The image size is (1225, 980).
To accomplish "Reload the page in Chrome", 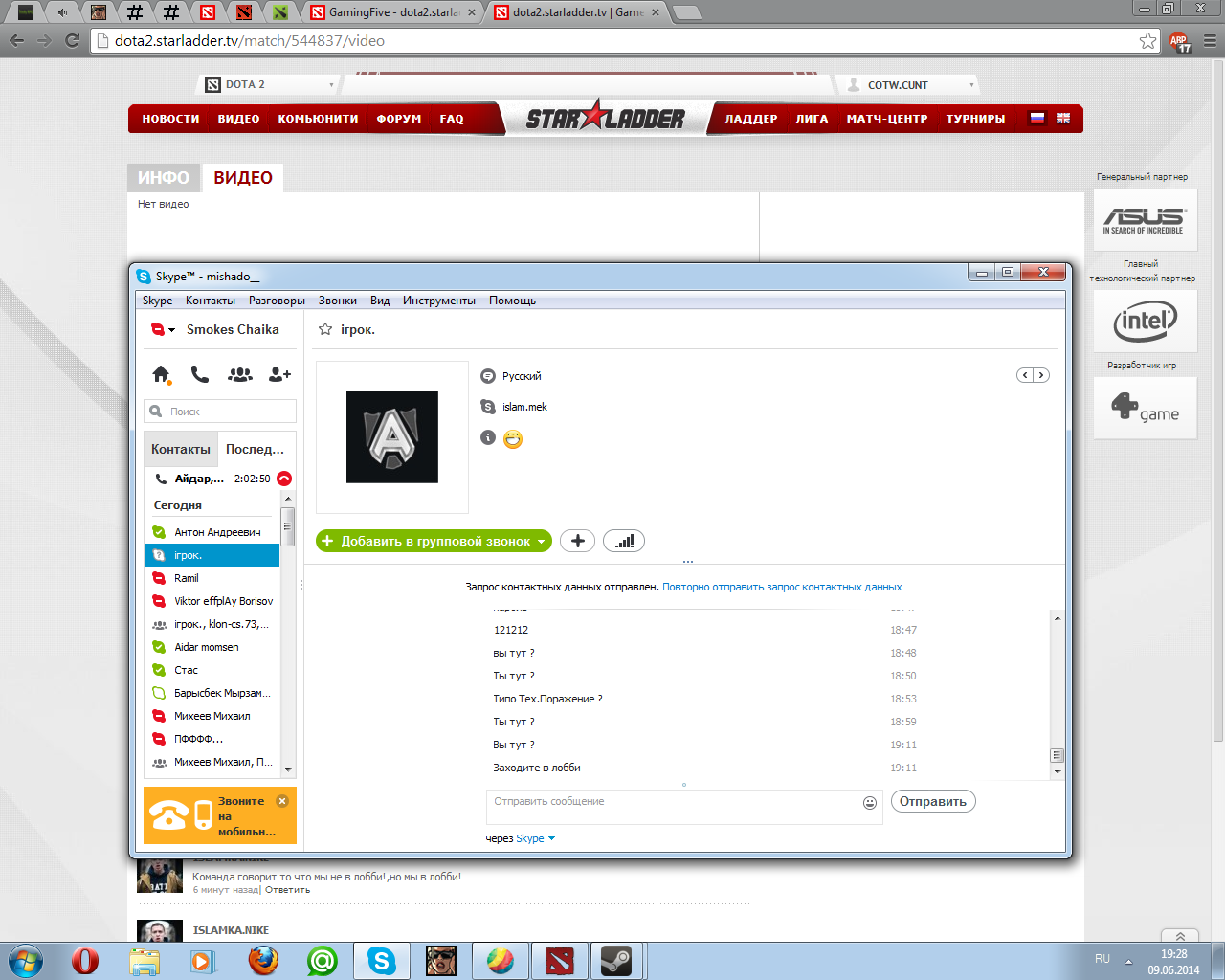I will click(x=72, y=40).
